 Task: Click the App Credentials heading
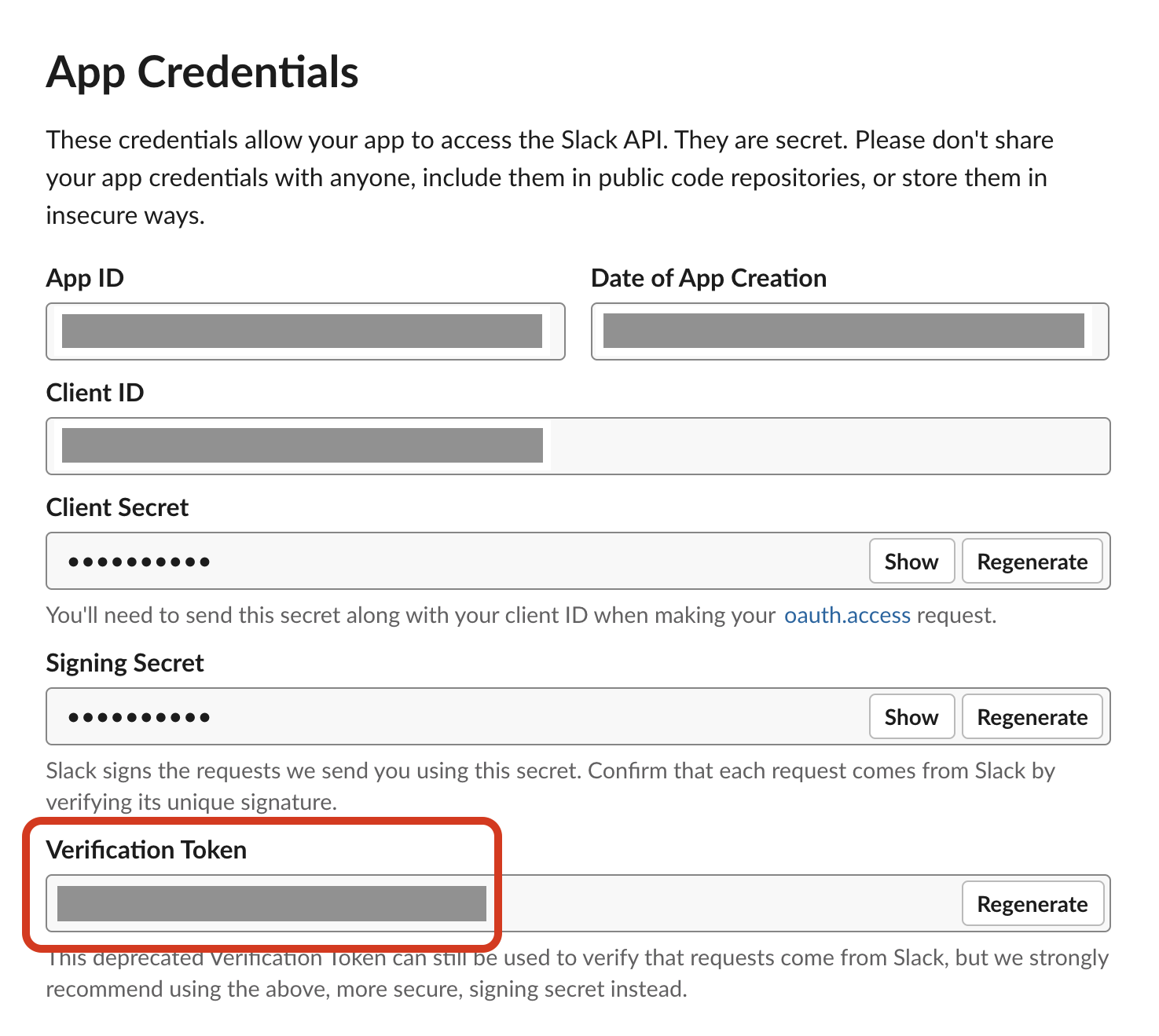click(x=203, y=72)
